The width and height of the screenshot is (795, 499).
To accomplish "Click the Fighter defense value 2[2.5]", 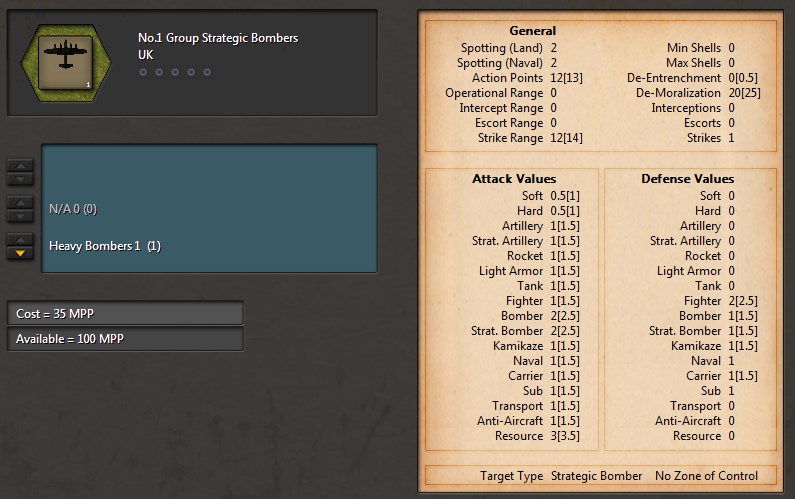I will pyautogui.click(x=743, y=301).
